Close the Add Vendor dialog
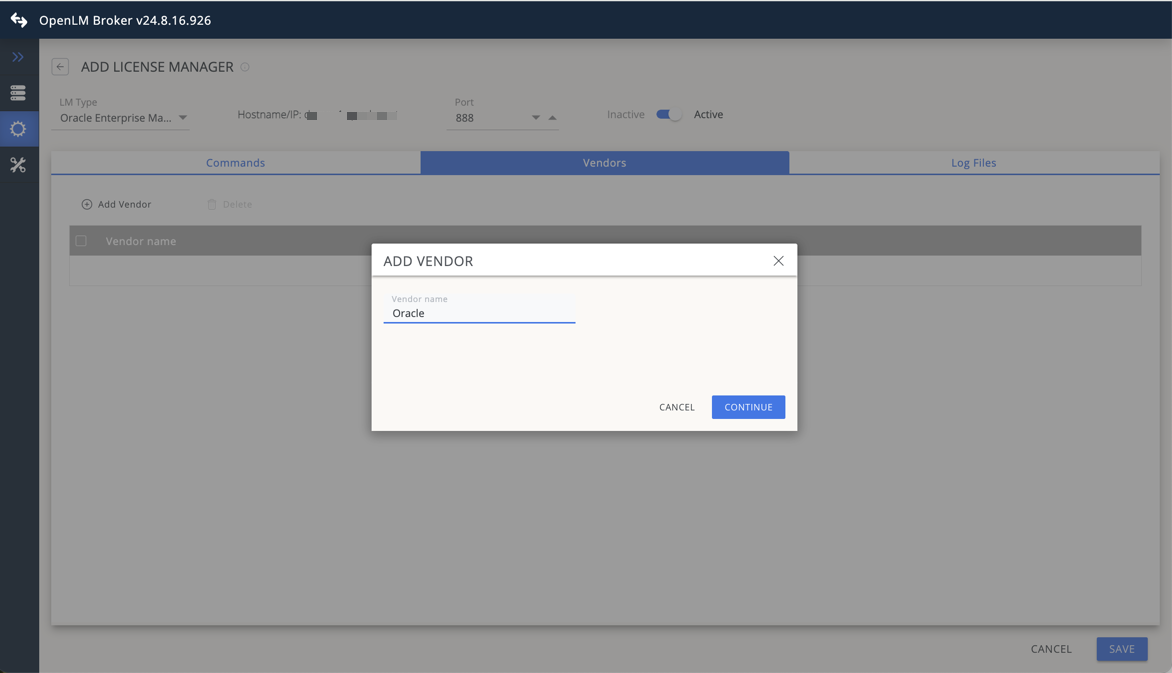Viewport: 1172px width, 673px height. 778,261
